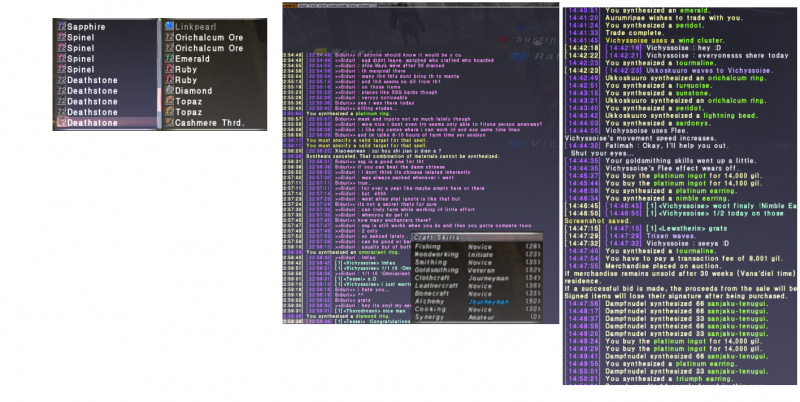This screenshot has width=800, height=402.
Task: Click the Craft Skills window title bar
Action: tap(478, 237)
